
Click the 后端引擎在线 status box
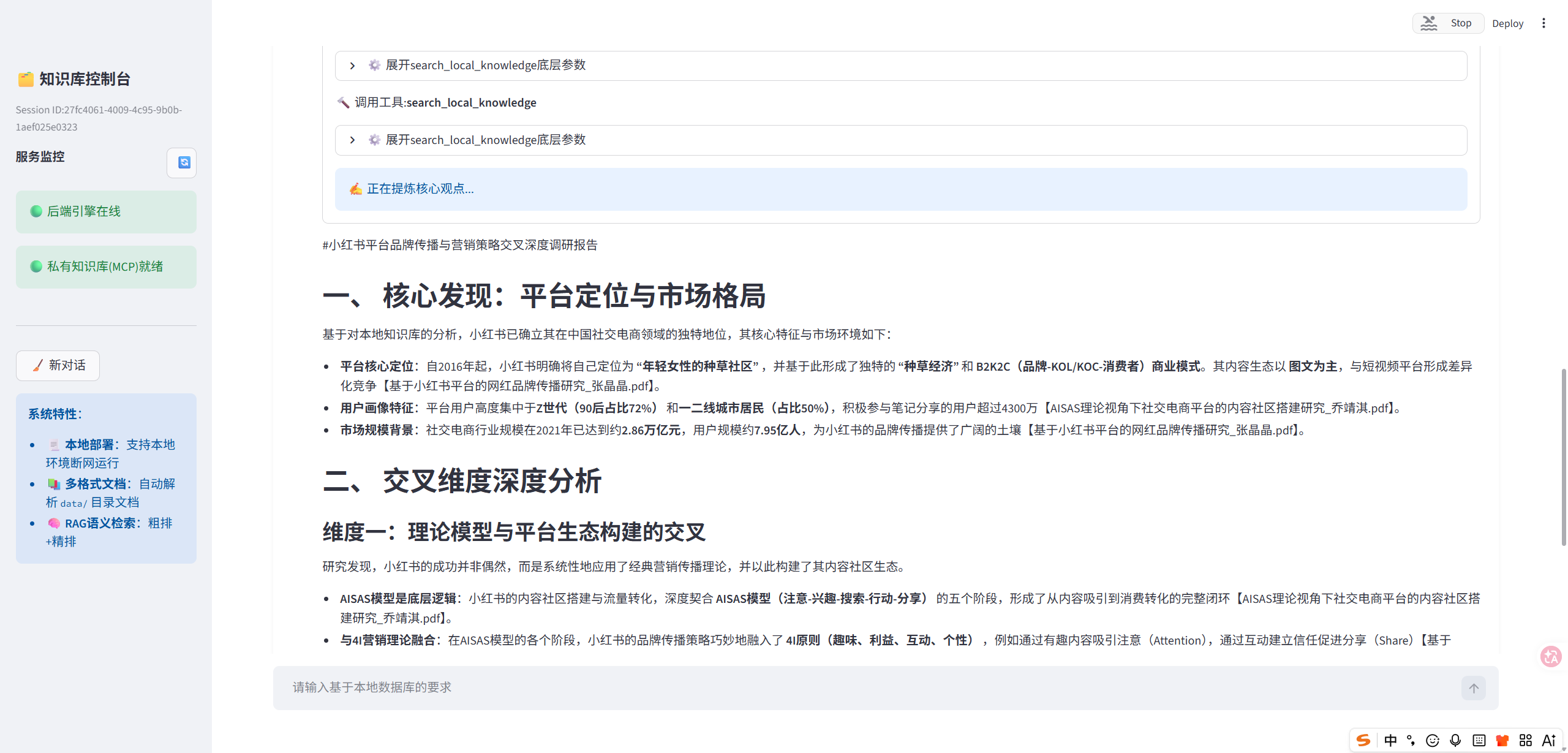point(106,211)
